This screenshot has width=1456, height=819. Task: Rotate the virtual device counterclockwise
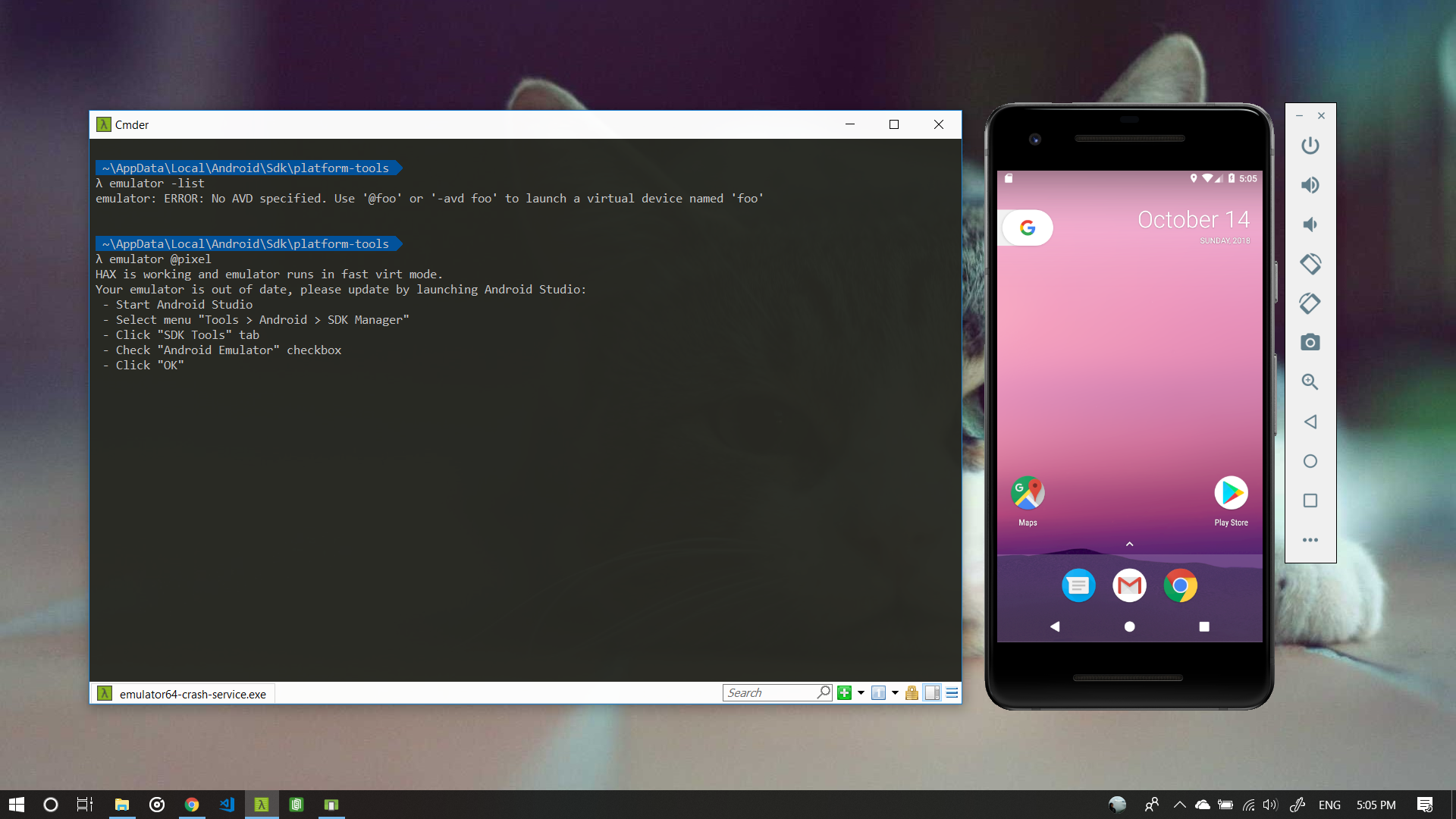[1310, 264]
